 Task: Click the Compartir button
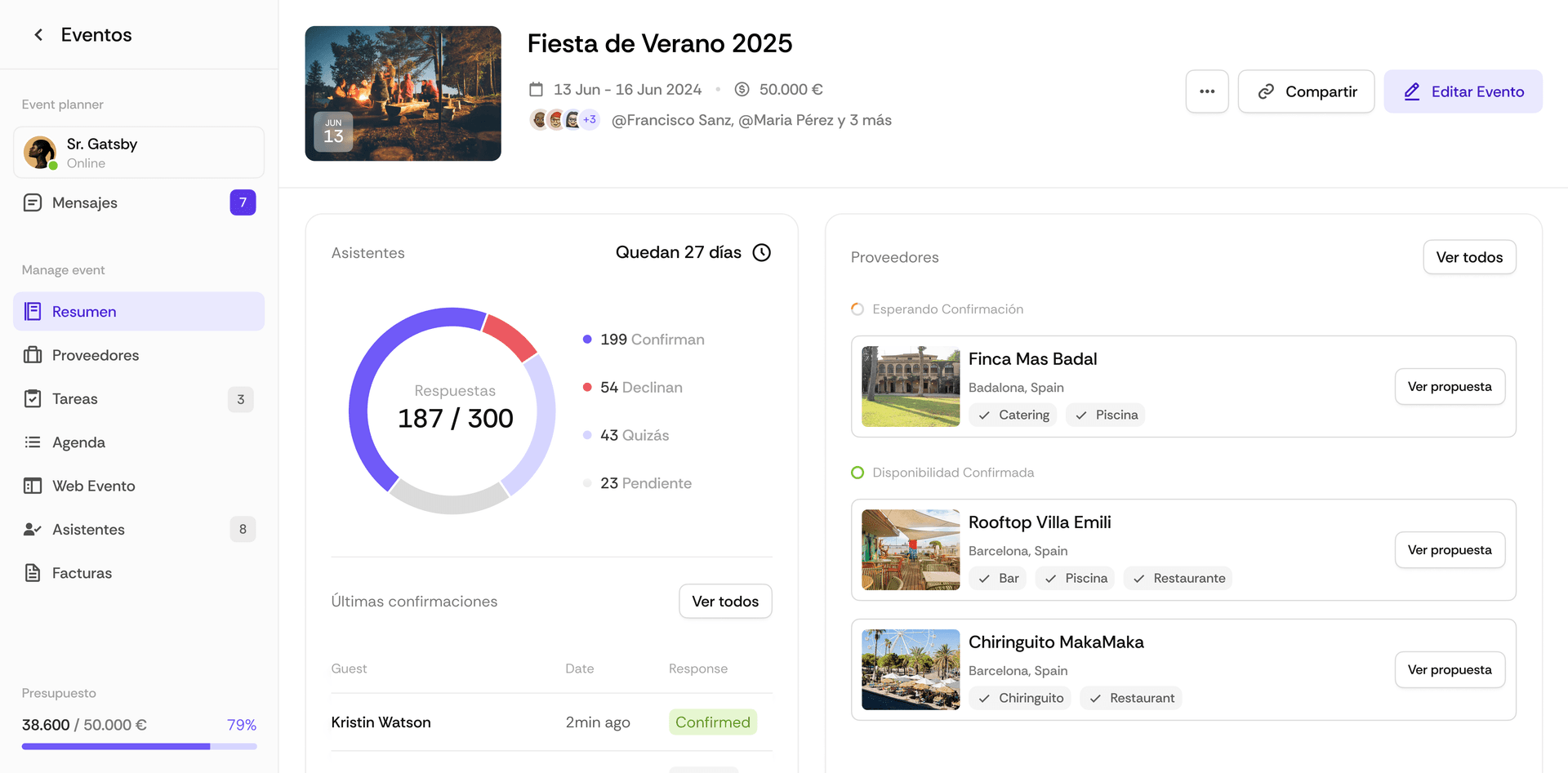[1306, 91]
